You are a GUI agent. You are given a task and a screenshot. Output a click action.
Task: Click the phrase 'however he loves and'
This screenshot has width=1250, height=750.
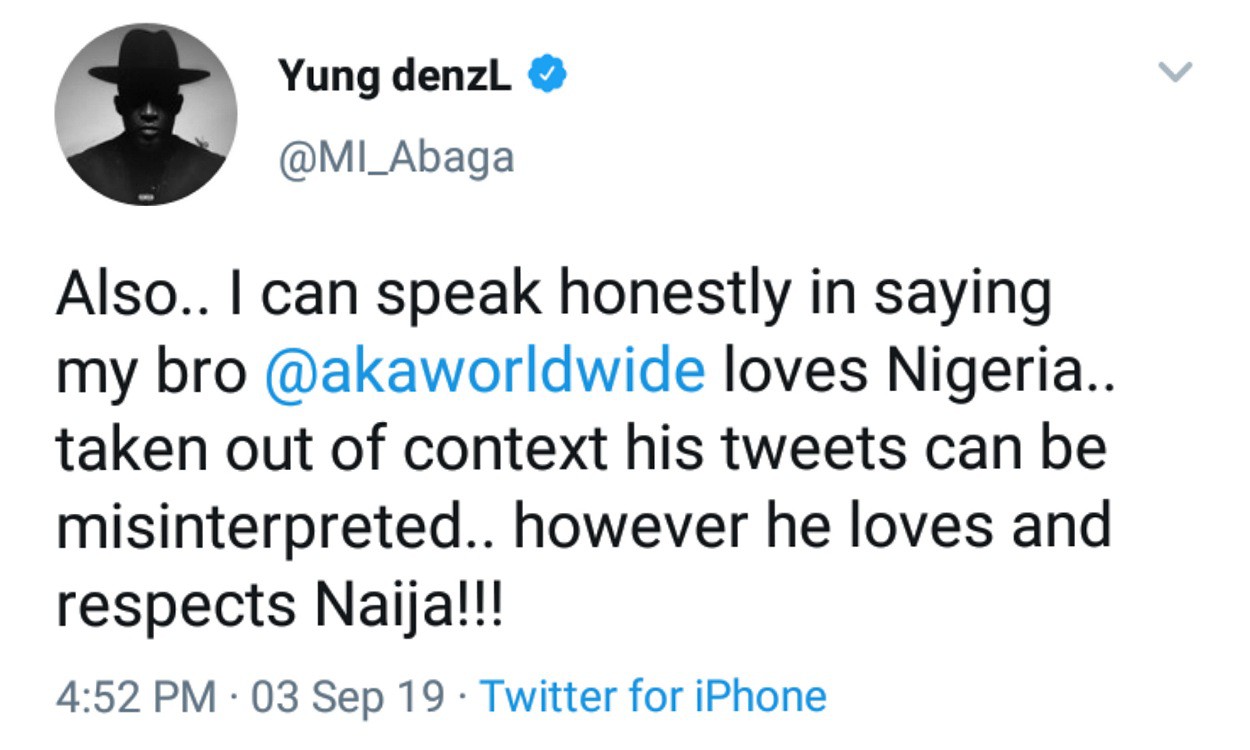click(x=812, y=524)
